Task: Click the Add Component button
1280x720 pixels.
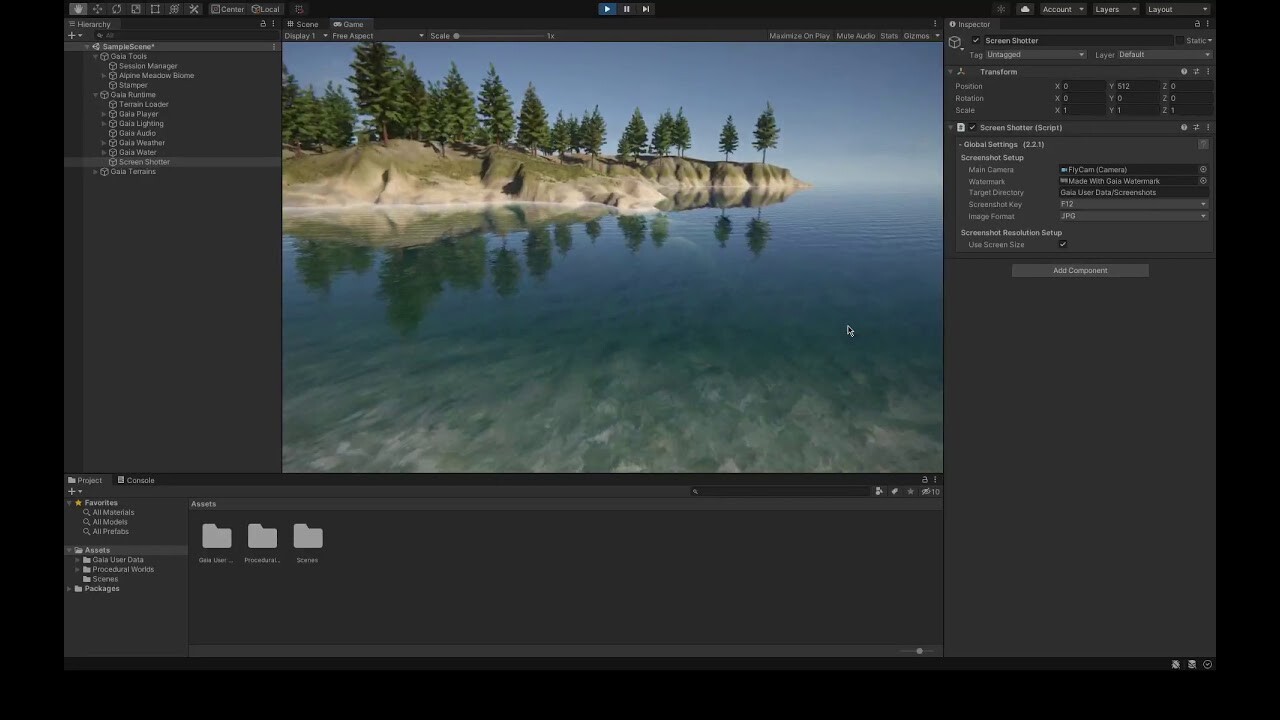Action: tap(1080, 270)
